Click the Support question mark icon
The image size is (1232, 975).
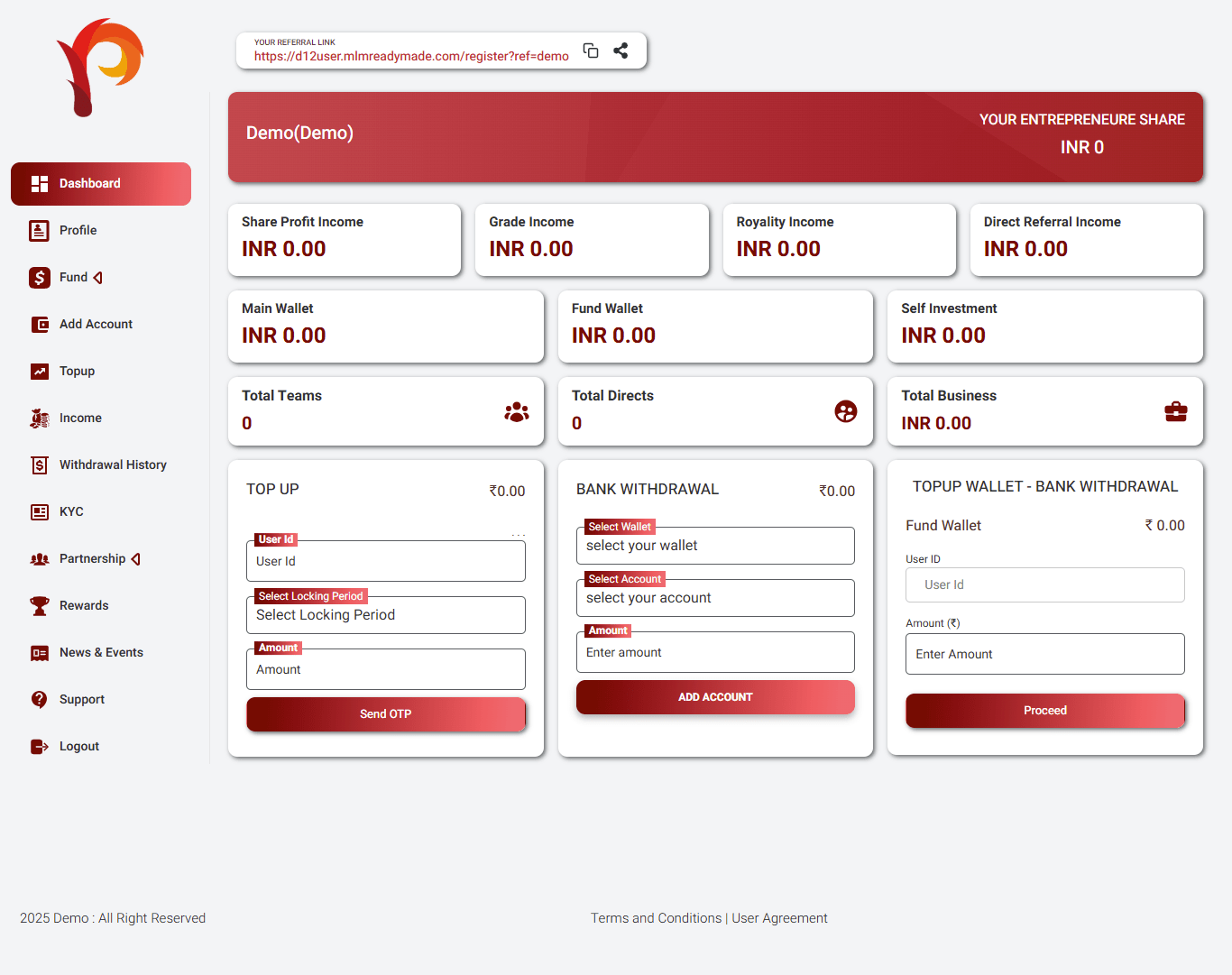[40, 700]
